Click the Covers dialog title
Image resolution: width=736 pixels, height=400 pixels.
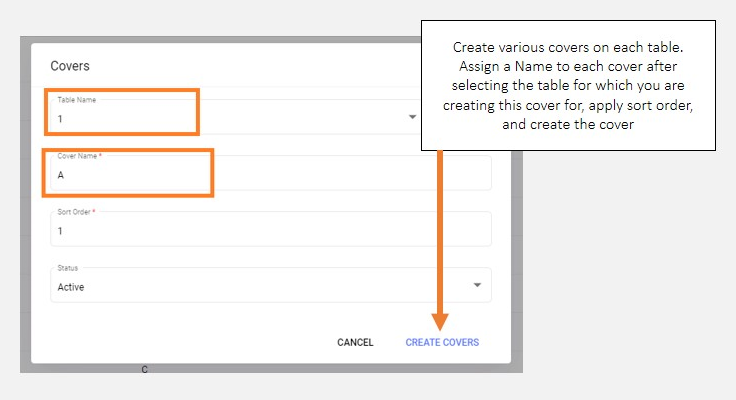70,66
